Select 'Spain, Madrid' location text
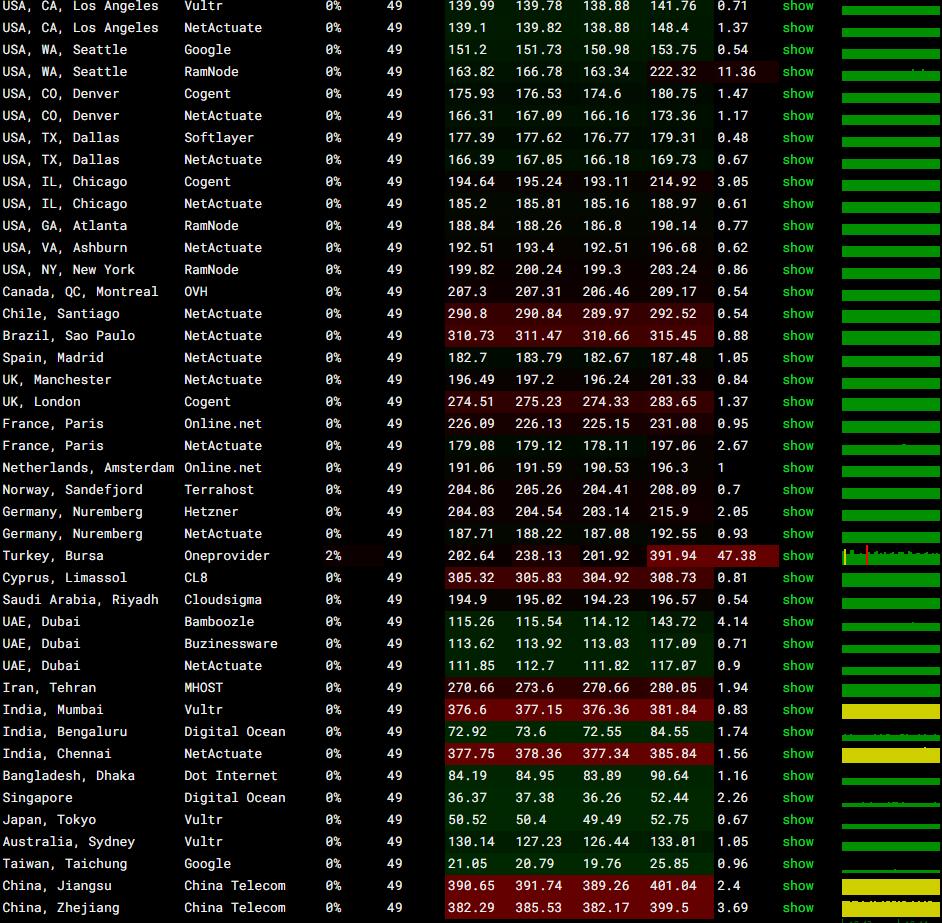 click(x=53, y=358)
